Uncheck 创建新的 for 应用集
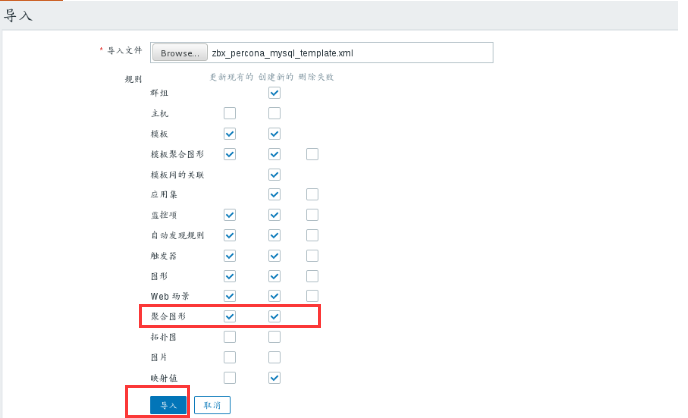 coord(274,194)
